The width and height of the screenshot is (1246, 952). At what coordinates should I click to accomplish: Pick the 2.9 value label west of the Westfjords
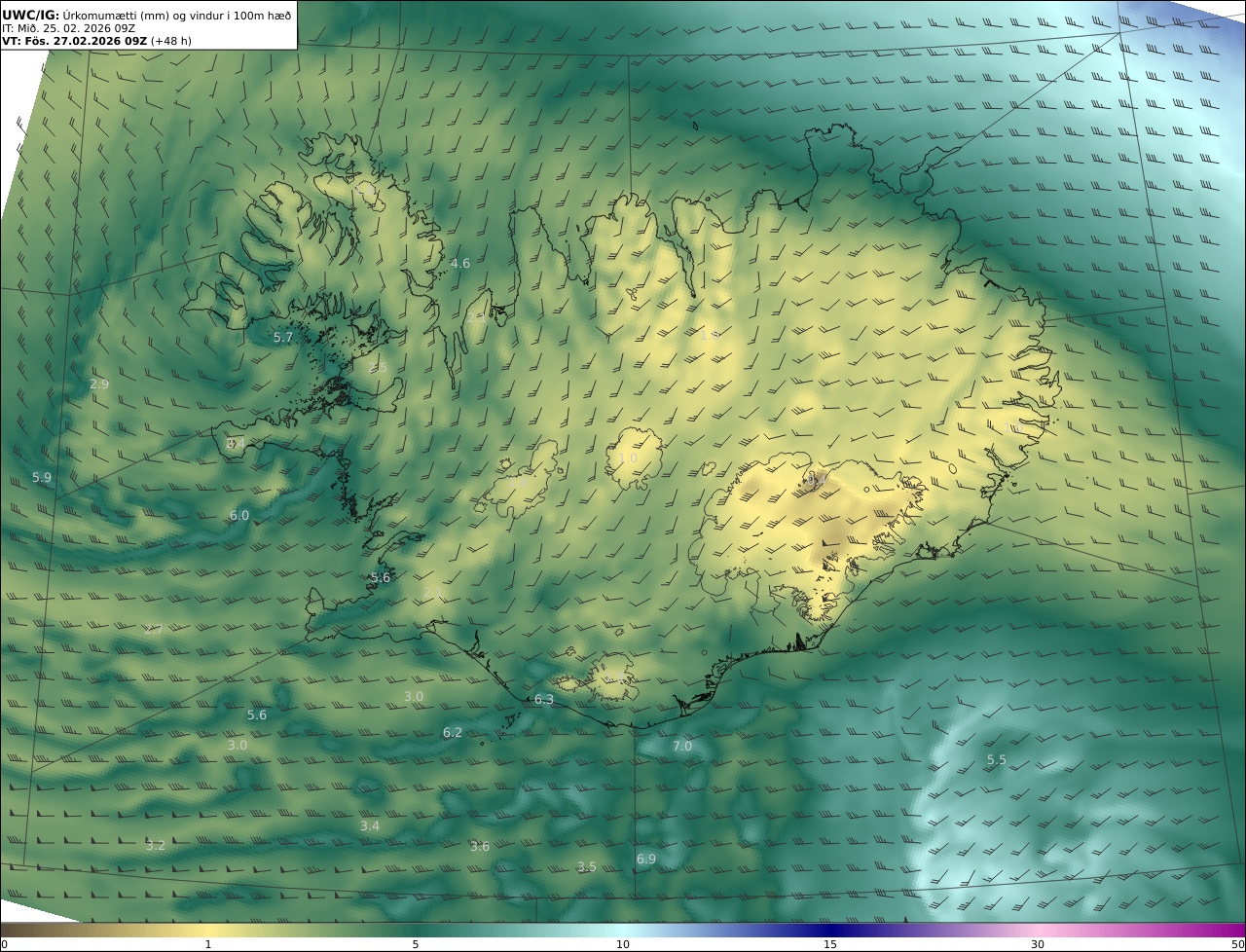click(x=99, y=384)
